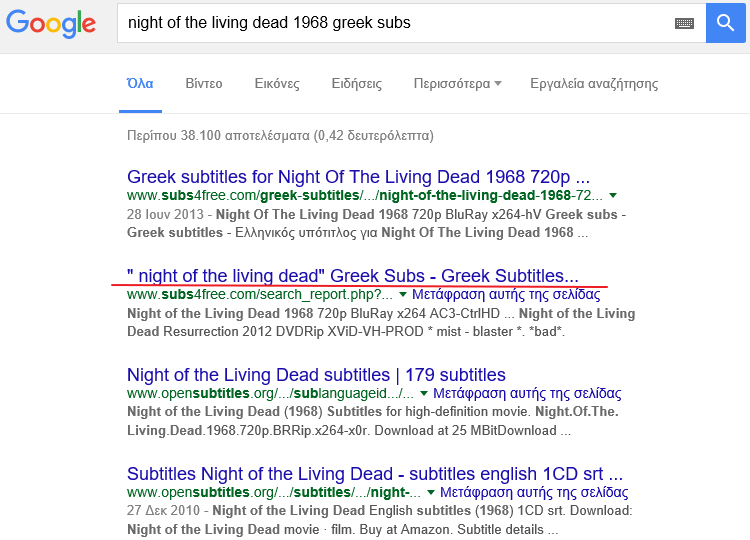Click Μετάφραση αυτής της σελίδας for subs4free search_report
Viewport: 750px width, 540px height.
tap(506, 294)
